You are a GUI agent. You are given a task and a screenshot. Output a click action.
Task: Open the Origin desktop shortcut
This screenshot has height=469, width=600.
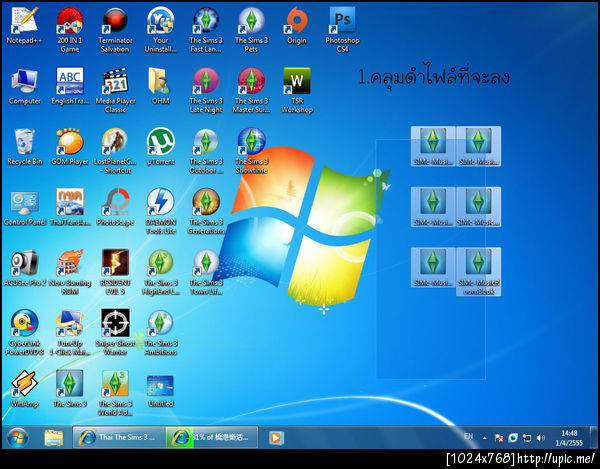pyautogui.click(x=297, y=26)
